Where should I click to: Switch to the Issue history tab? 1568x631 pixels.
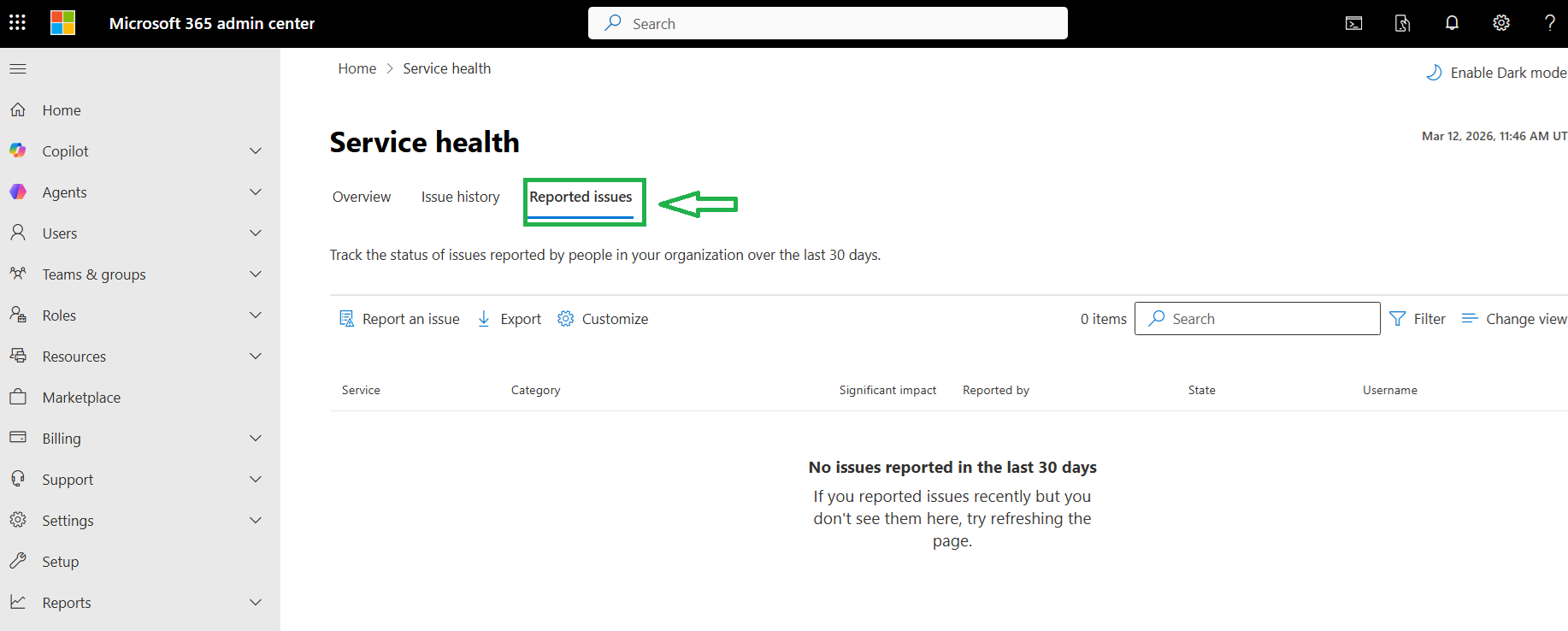460,197
